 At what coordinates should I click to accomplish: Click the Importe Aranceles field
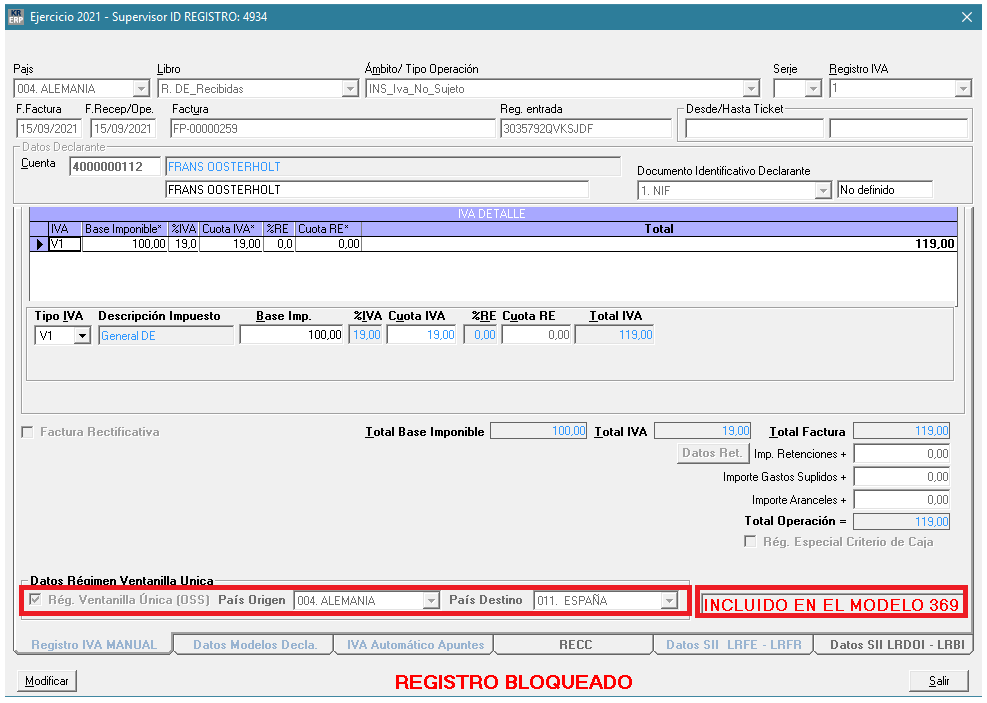tap(901, 500)
